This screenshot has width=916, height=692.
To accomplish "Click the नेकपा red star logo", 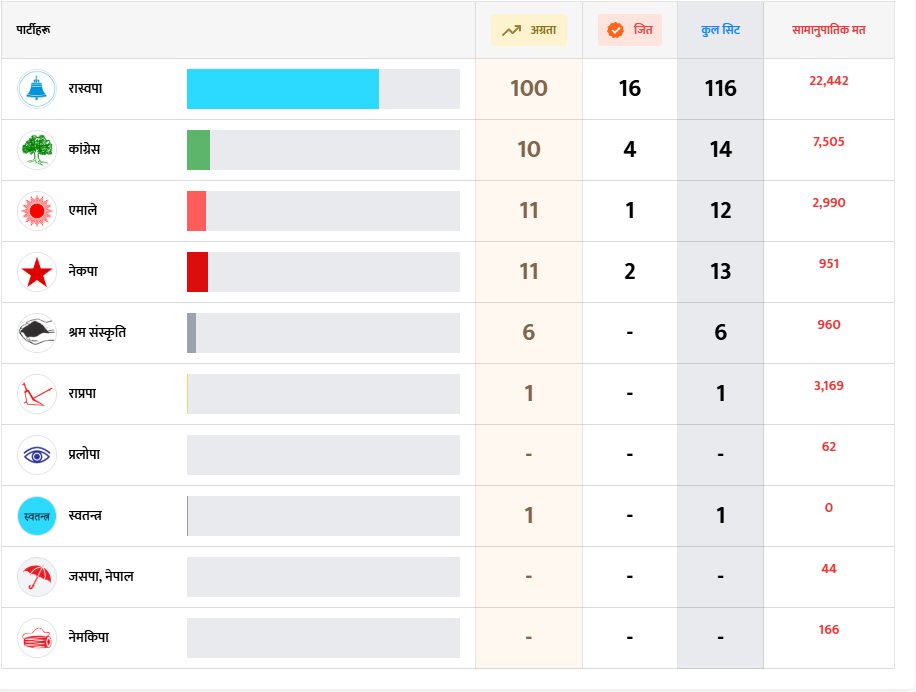I will 37,272.
